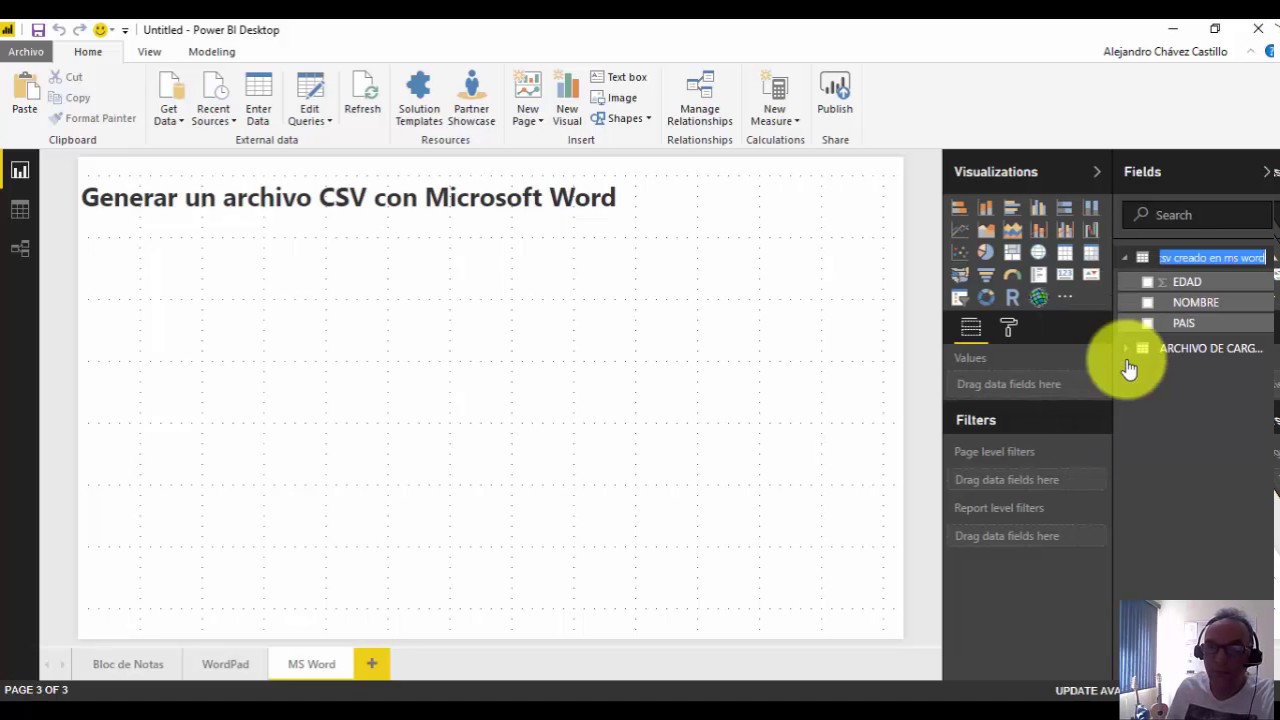Open the Fields well pane icon
Screen dimensions: 1280x720
click(971, 327)
